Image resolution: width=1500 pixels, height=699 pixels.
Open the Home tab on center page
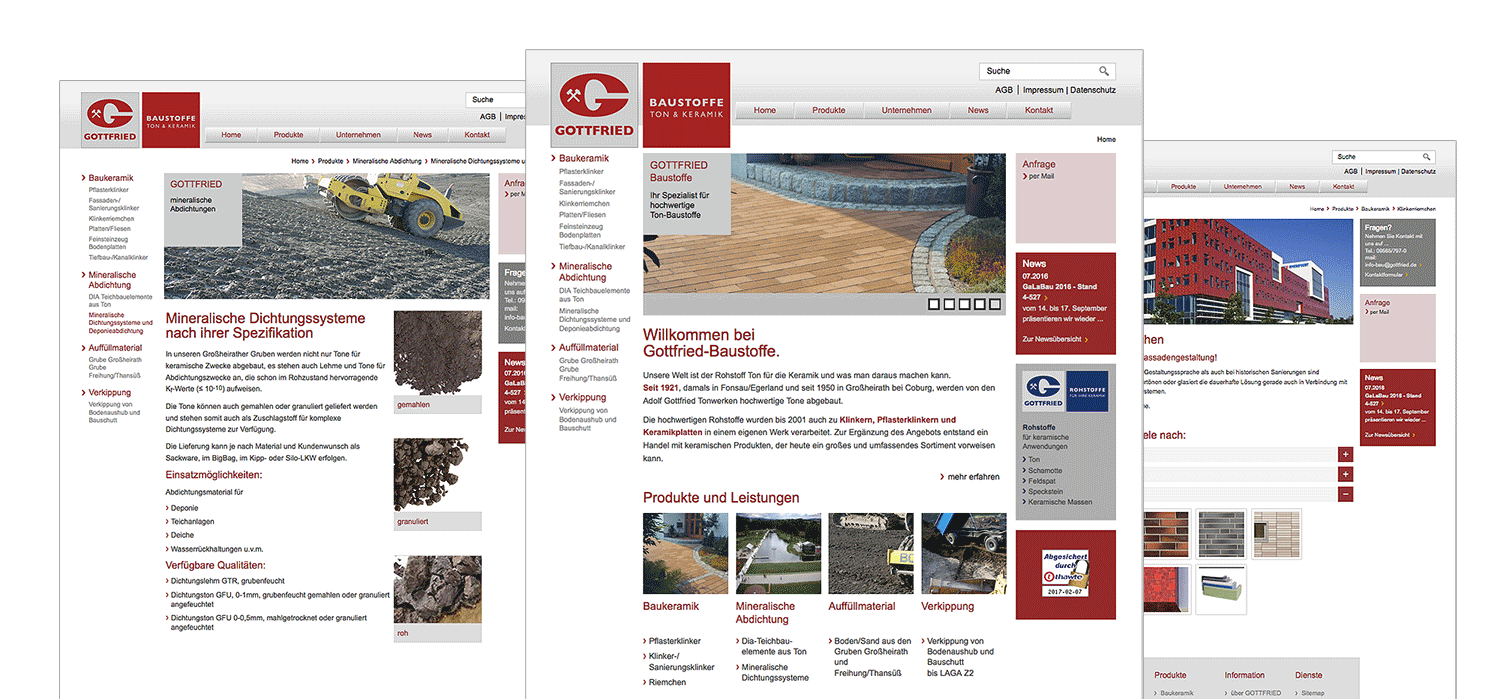click(765, 110)
